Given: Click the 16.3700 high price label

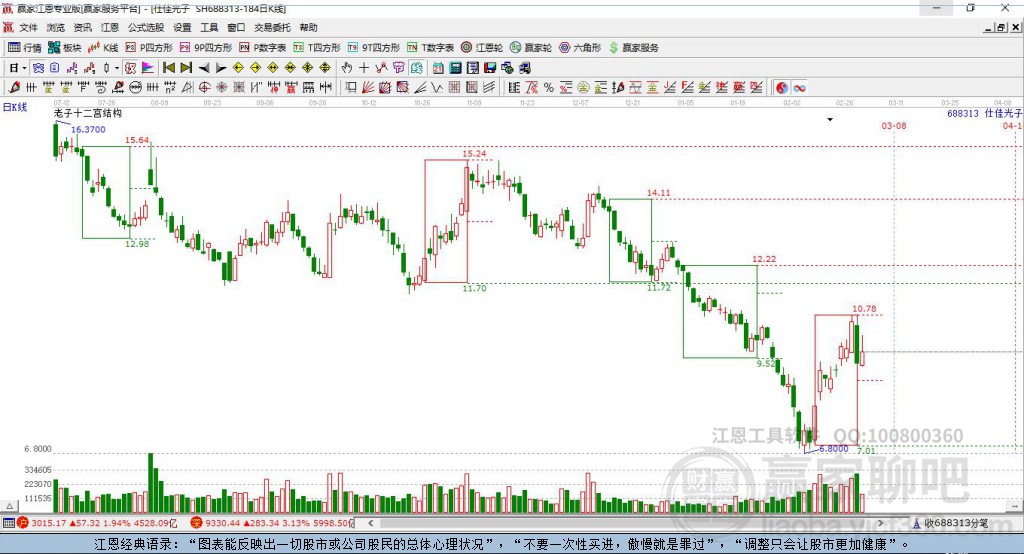Looking at the screenshot, I should tap(88, 129).
